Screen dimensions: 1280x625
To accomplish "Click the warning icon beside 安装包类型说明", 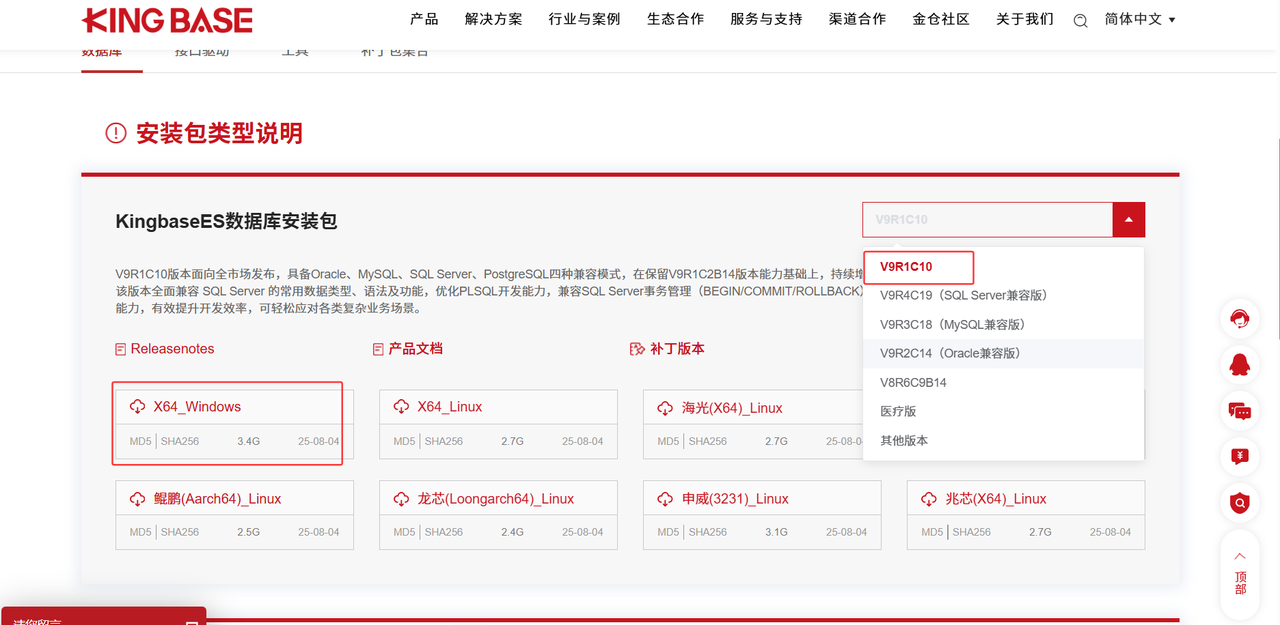I will (x=116, y=133).
